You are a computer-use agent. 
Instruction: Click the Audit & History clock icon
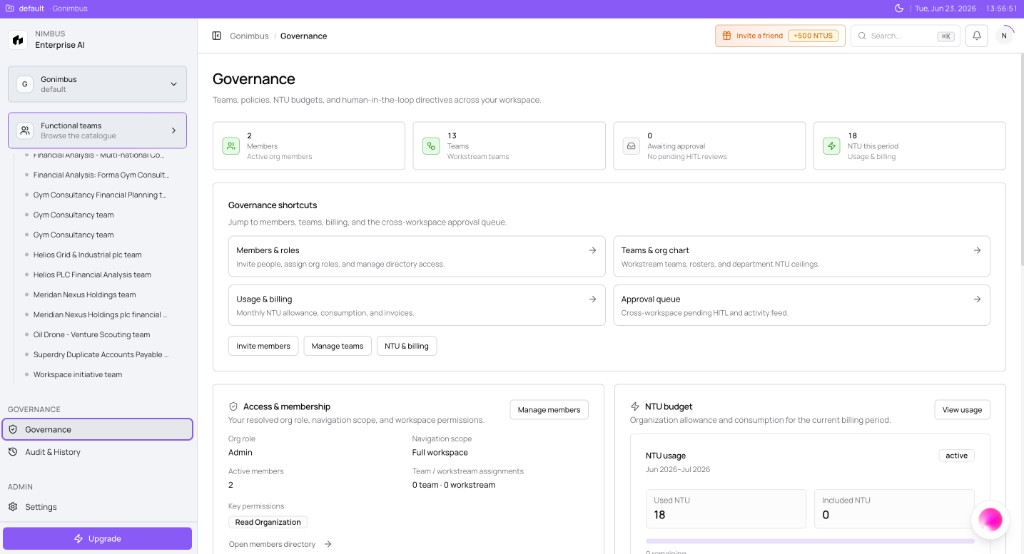point(13,452)
